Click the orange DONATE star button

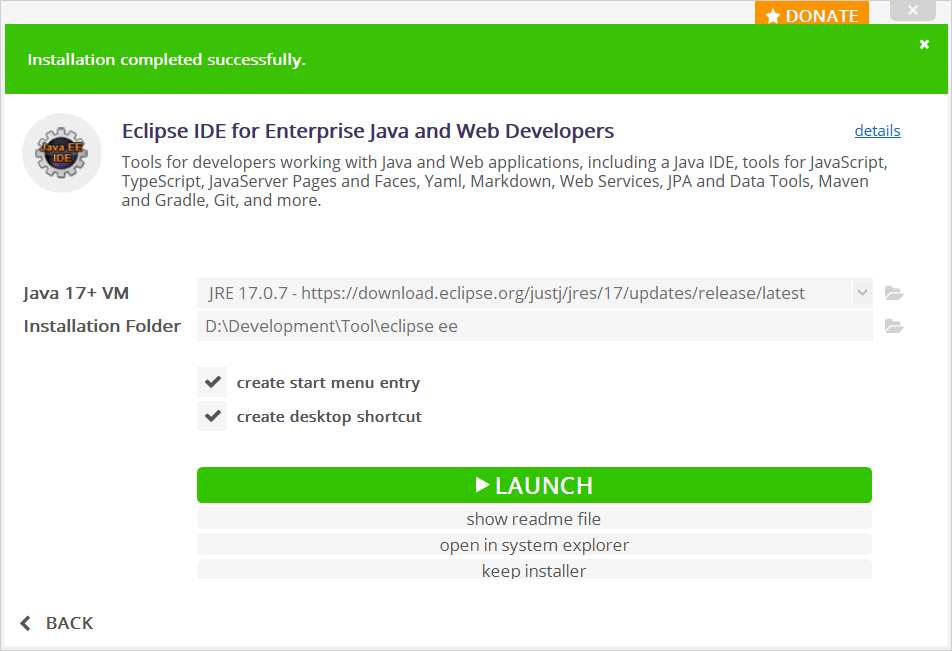tap(812, 15)
